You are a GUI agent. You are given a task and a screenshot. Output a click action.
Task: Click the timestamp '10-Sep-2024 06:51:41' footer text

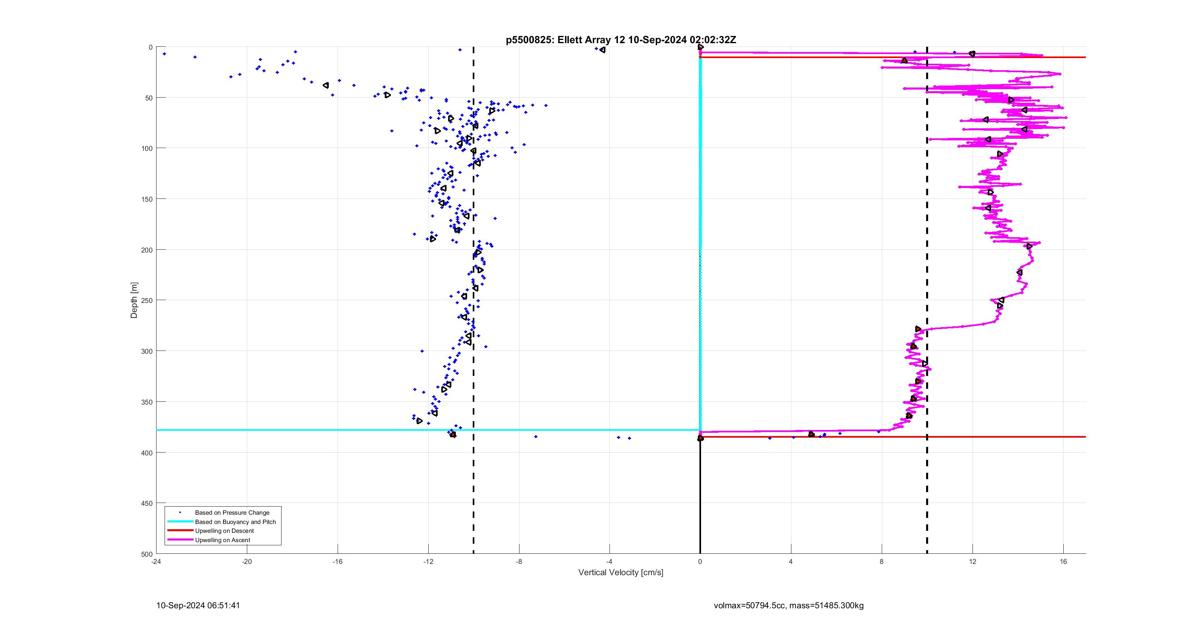coord(198,605)
